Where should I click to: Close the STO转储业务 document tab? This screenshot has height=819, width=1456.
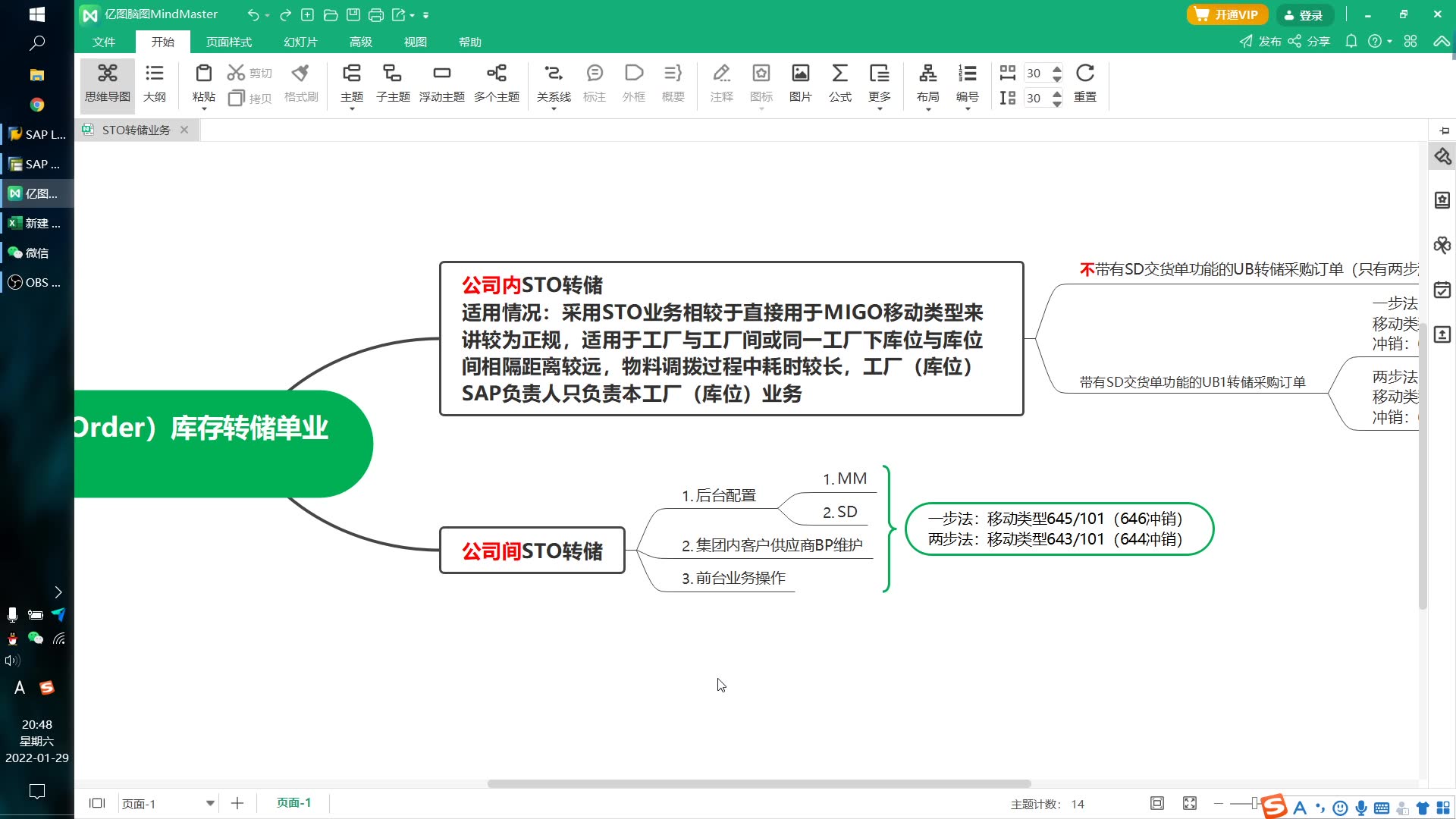click(184, 130)
